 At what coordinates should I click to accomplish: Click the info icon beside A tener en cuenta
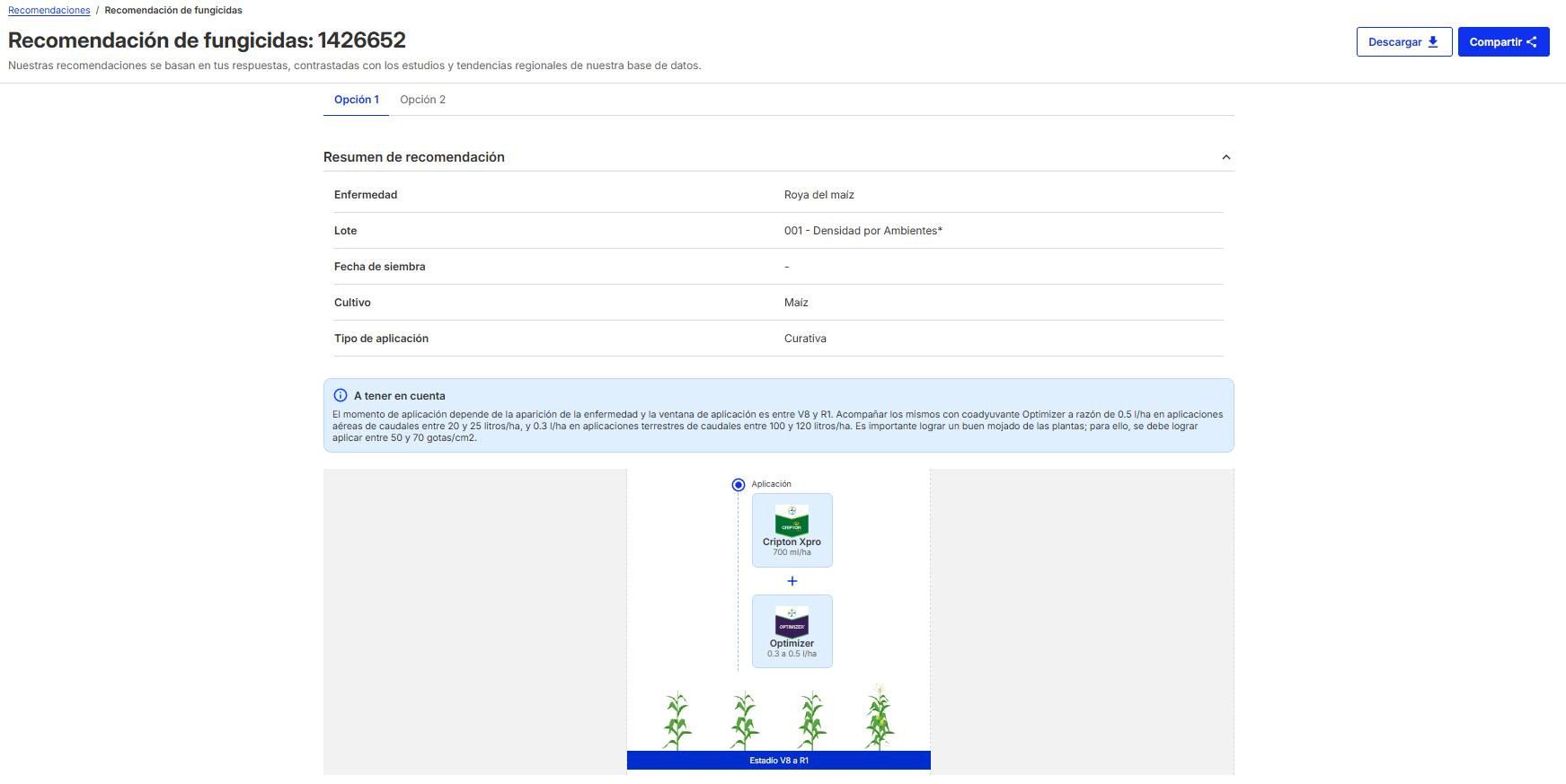click(x=341, y=395)
